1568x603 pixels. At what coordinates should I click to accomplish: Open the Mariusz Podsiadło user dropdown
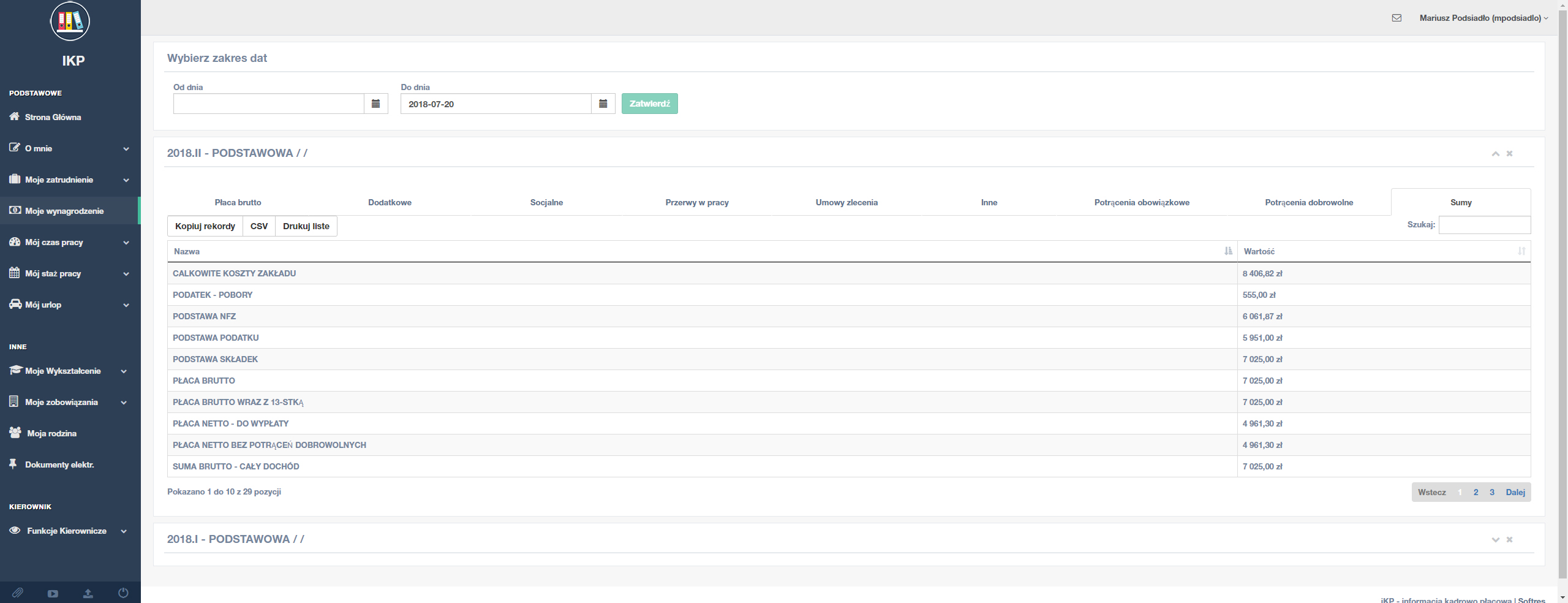tap(1483, 18)
